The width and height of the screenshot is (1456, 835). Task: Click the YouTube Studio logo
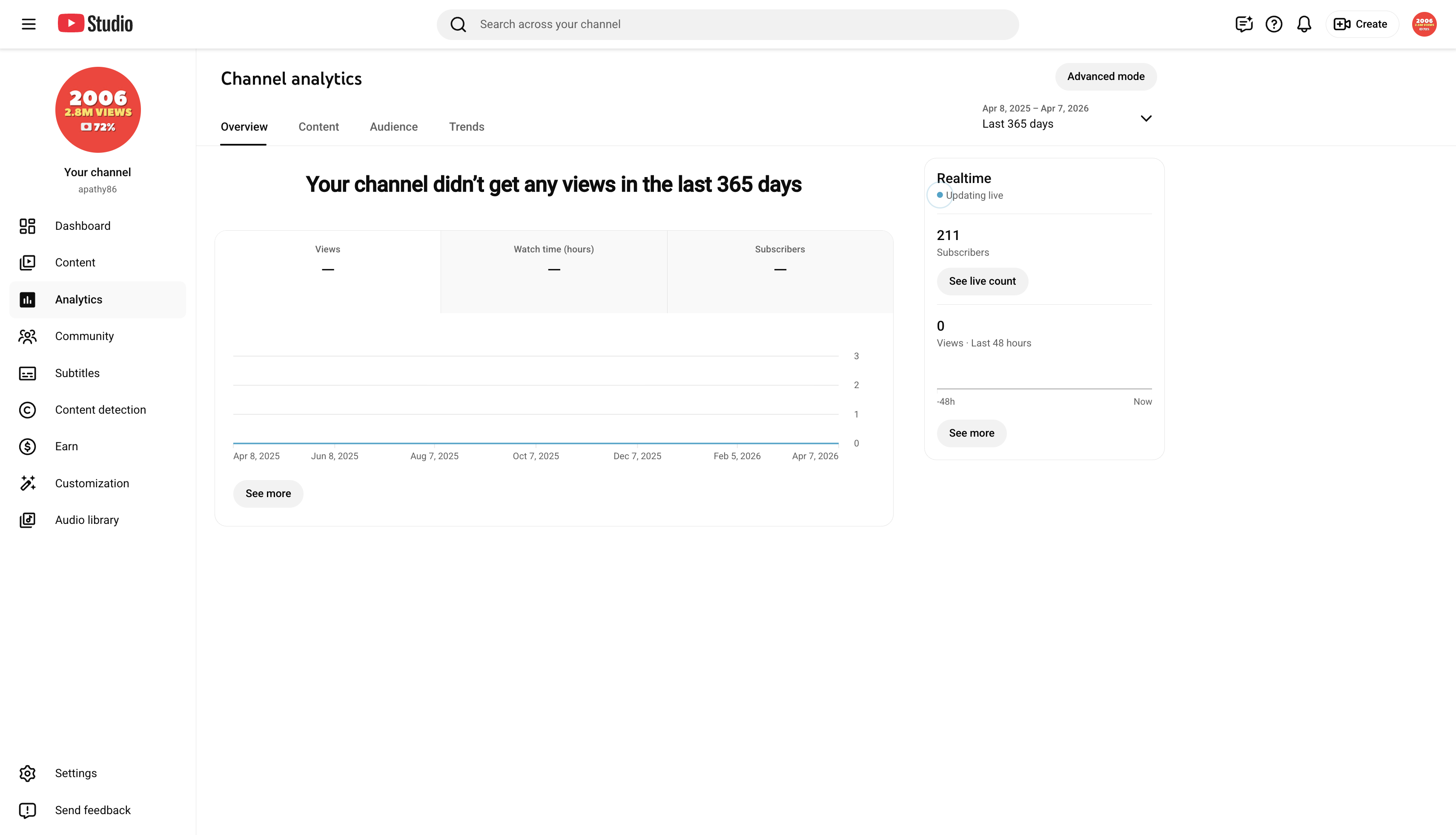[95, 23]
